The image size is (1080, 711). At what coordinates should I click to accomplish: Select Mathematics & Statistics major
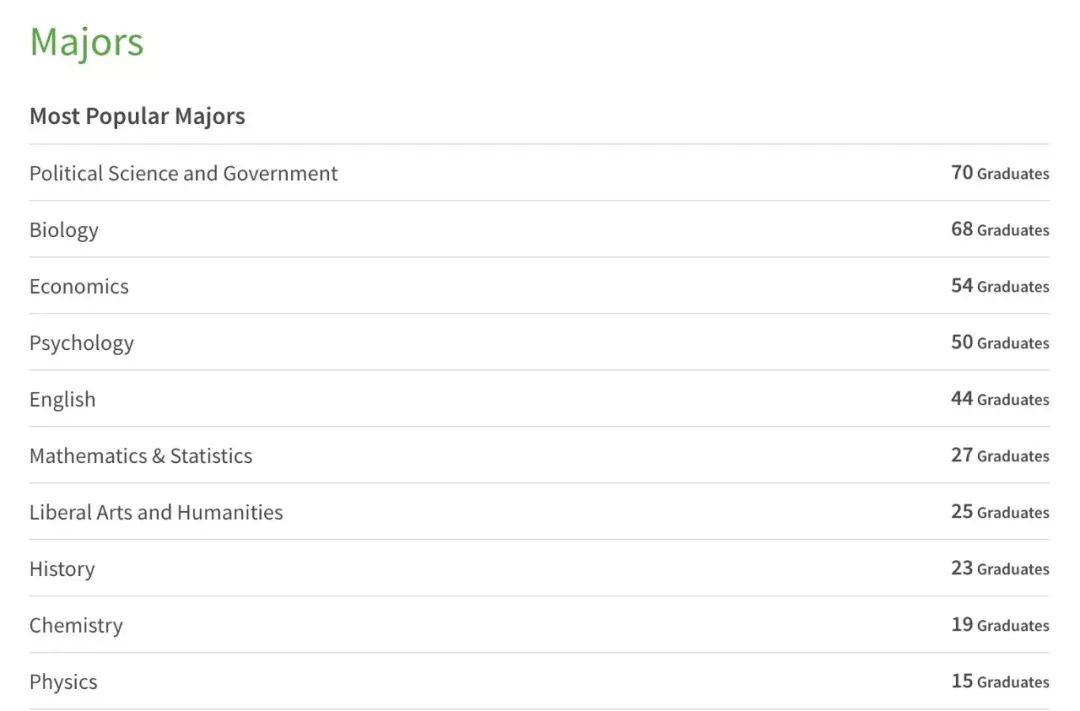pyautogui.click(x=140, y=456)
